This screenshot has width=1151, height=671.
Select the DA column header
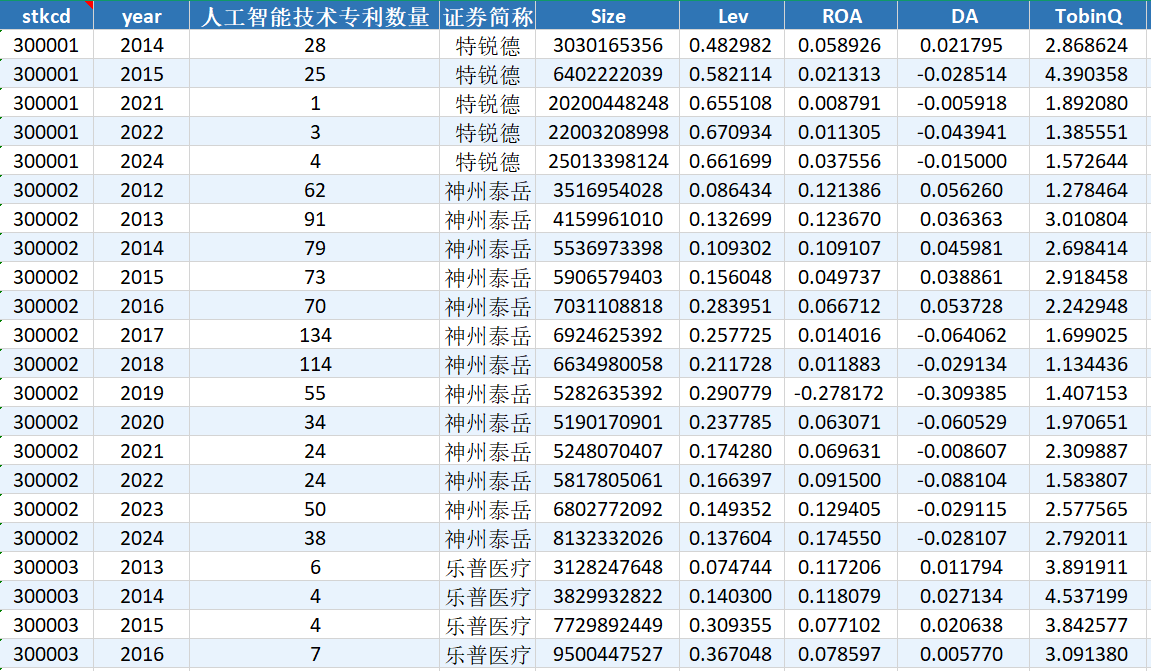click(963, 16)
